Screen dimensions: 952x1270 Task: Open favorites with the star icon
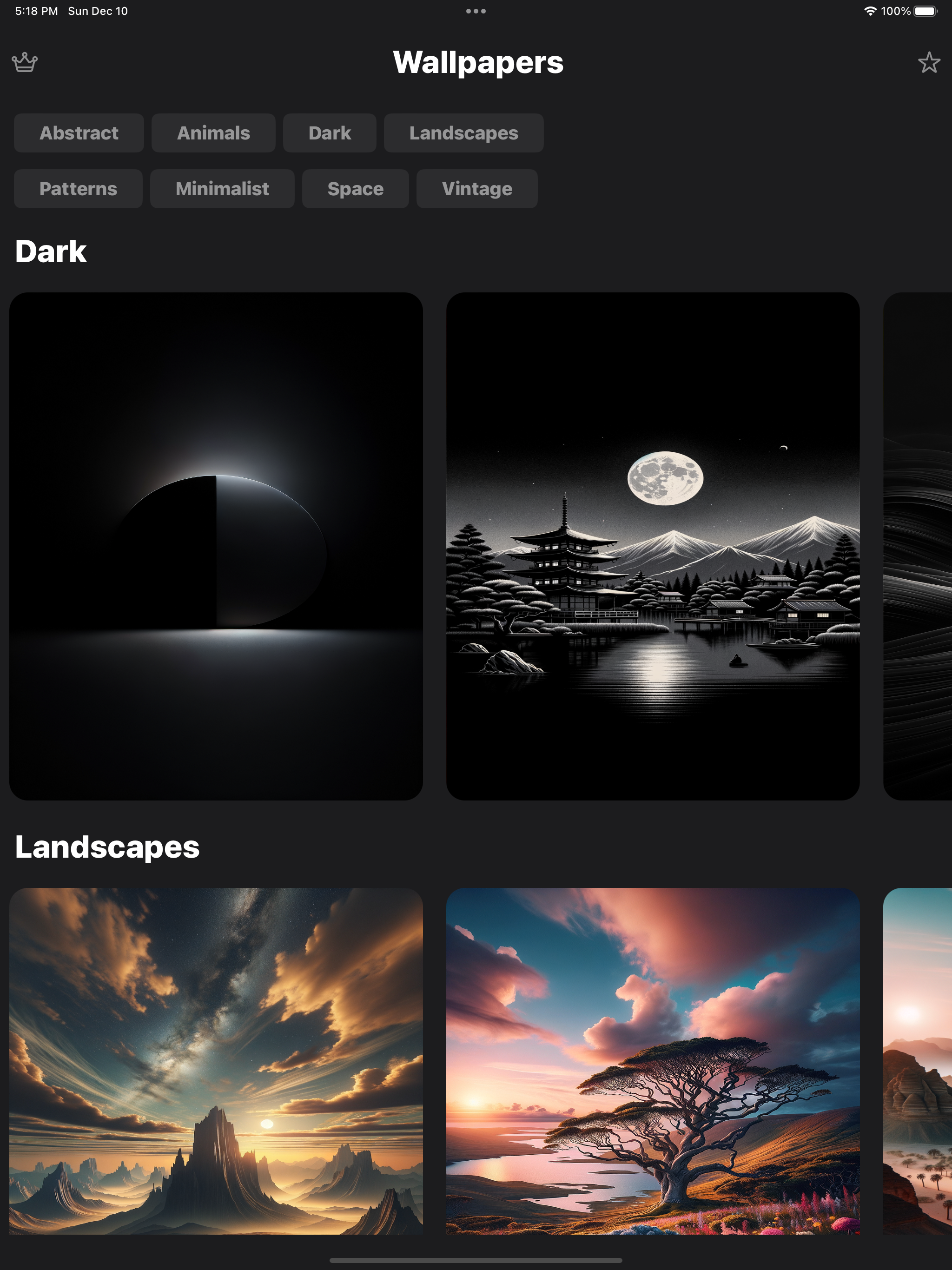[928, 62]
